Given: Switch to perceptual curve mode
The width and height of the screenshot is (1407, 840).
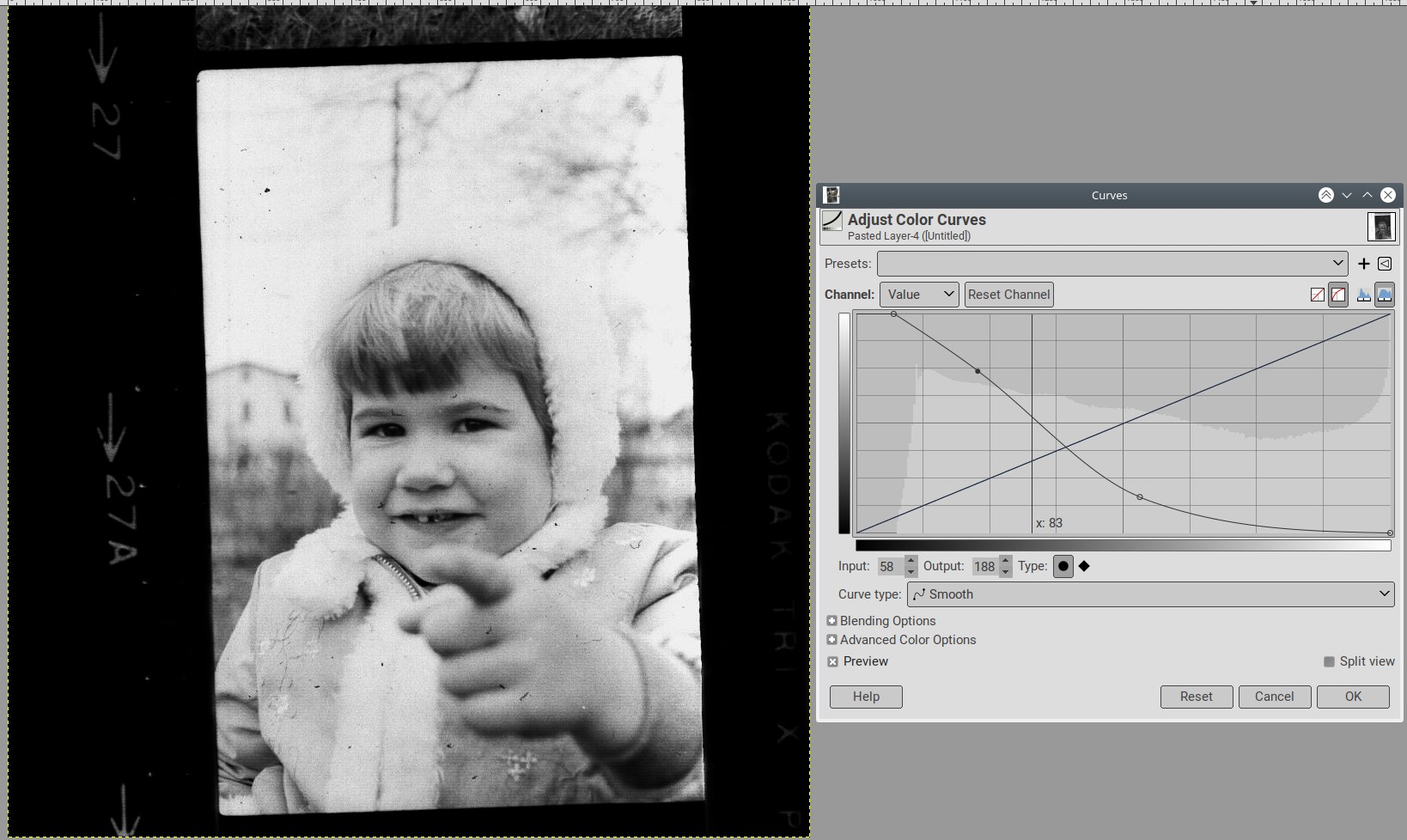Looking at the screenshot, I should tap(1338, 295).
